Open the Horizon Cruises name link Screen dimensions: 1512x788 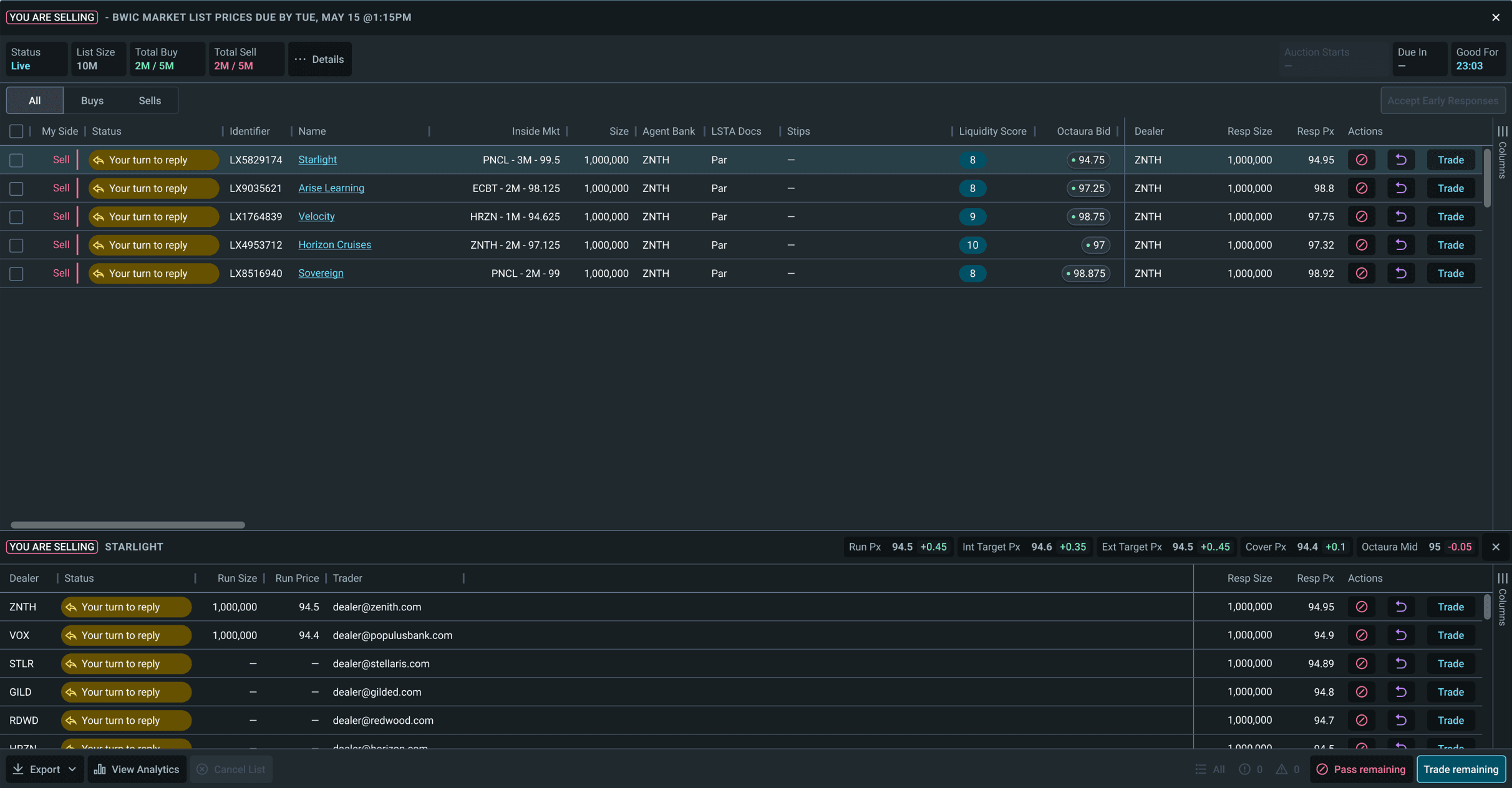point(334,245)
